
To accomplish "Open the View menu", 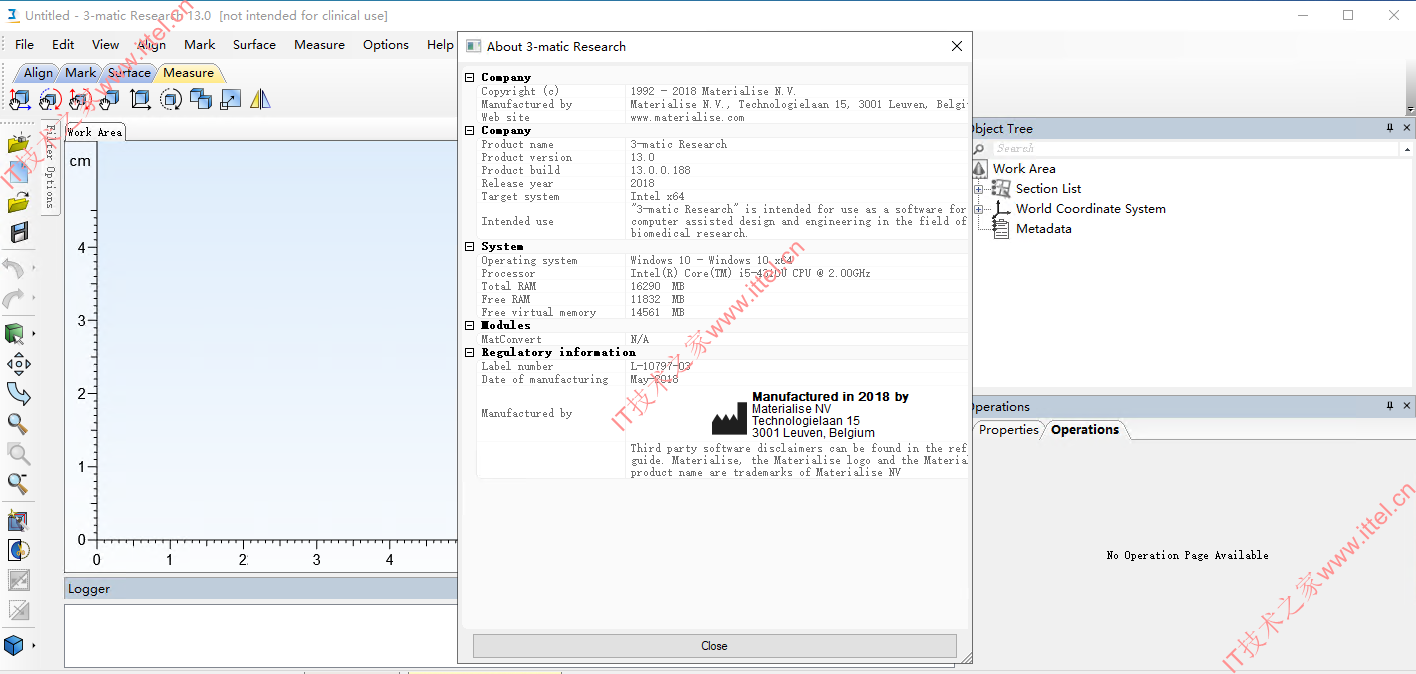I will pyautogui.click(x=105, y=44).
